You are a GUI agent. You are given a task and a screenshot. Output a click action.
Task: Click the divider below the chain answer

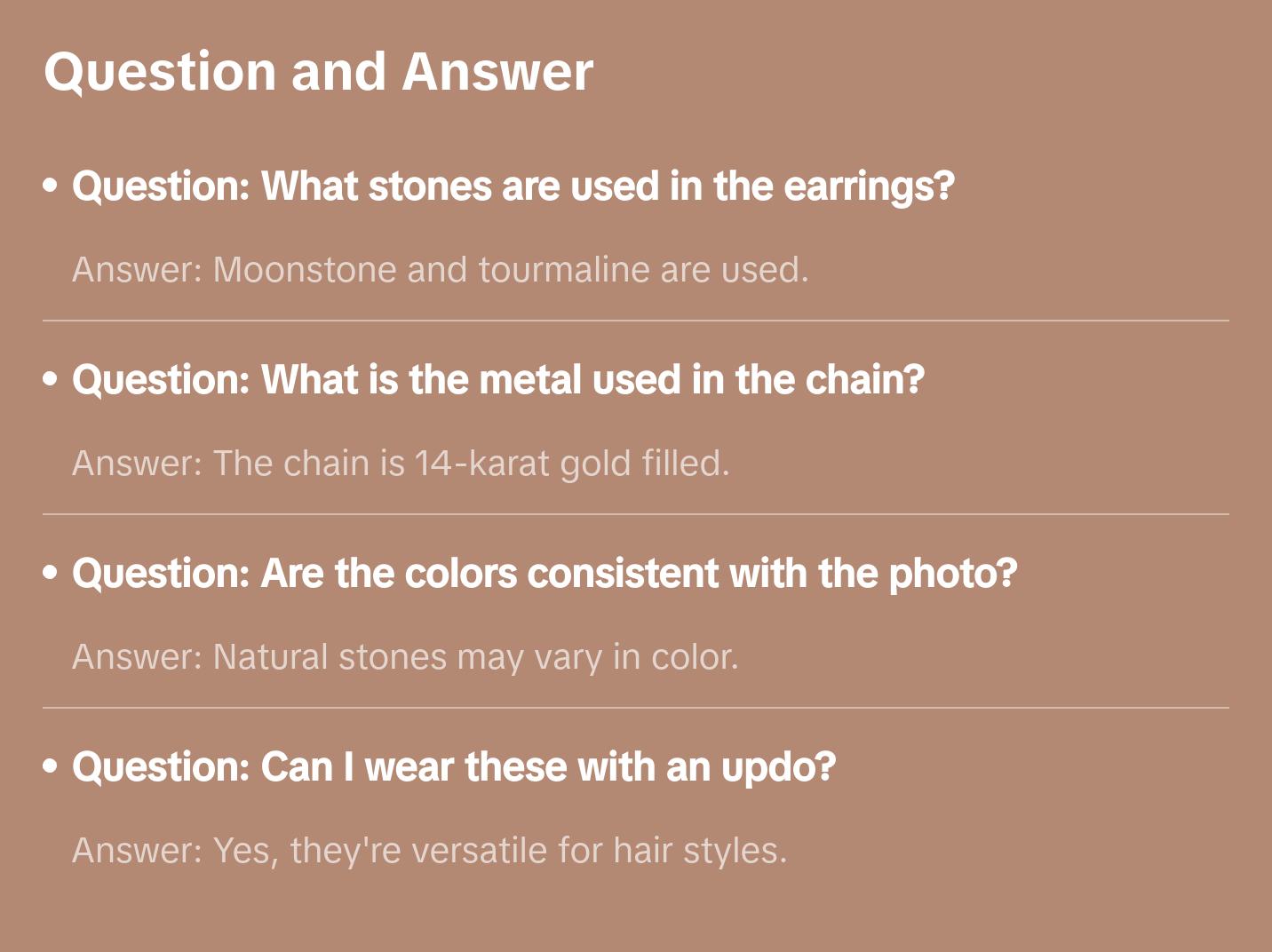[636, 514]
